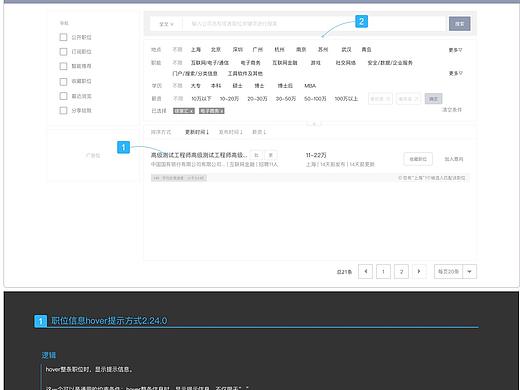Image resolution: width=520 pixels, height=390 pixels.
Task: Click the minimum custom salary input box
Action: (380, 99)
